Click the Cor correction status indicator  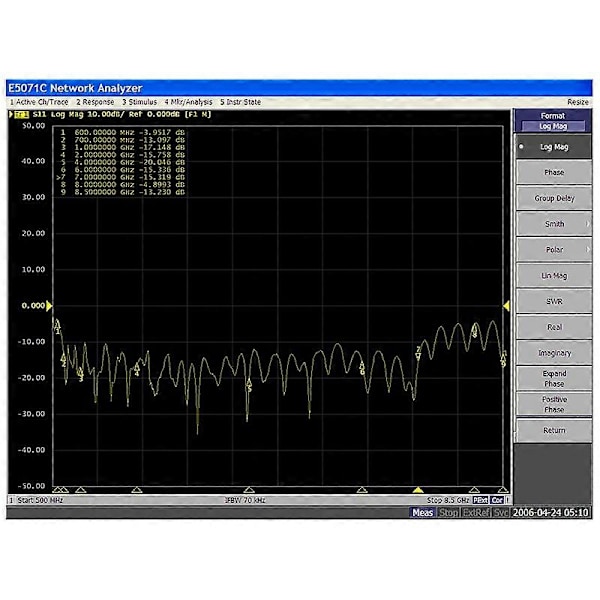497,500
